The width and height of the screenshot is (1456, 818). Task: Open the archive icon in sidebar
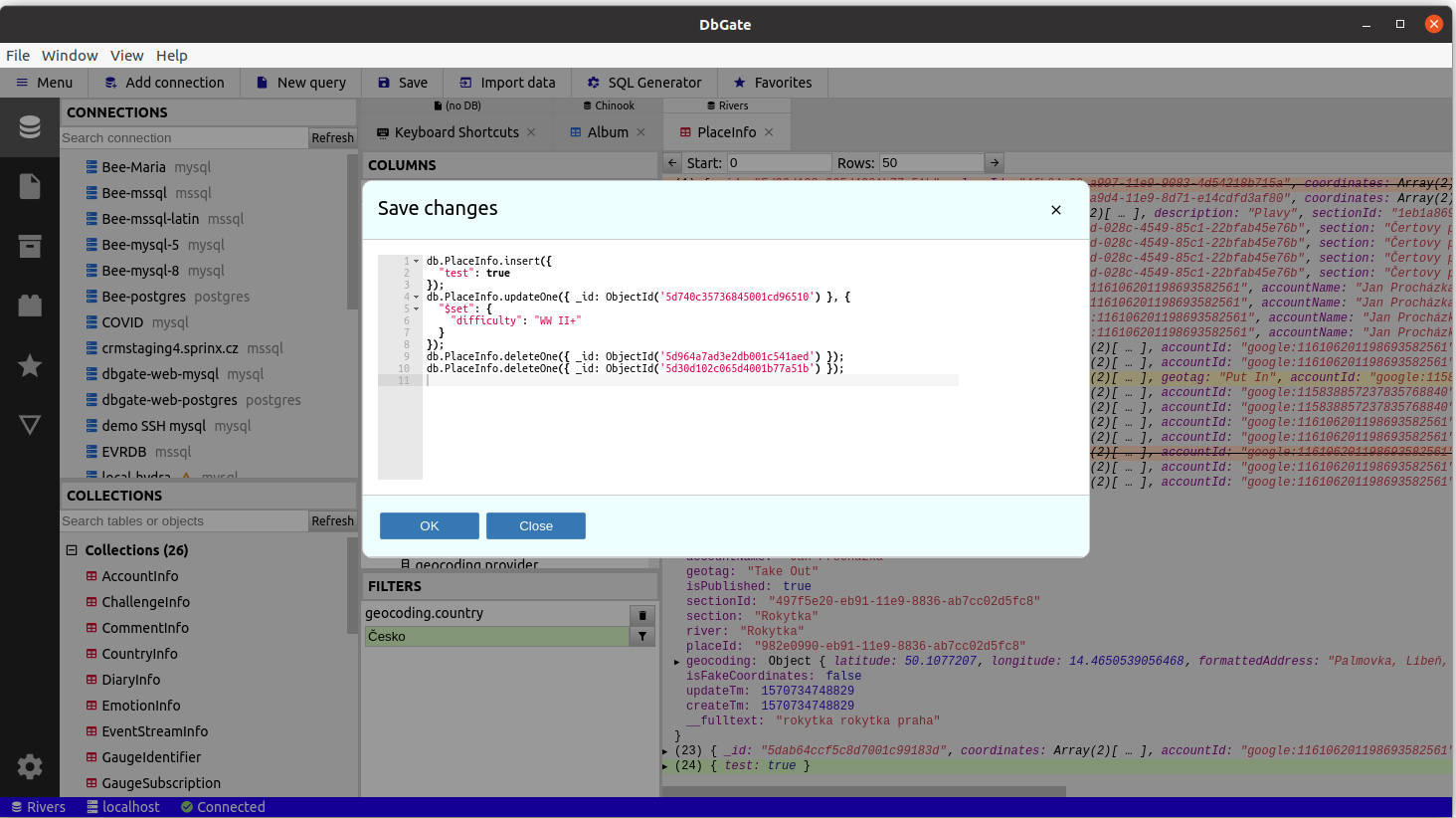[x=30, y=247]
